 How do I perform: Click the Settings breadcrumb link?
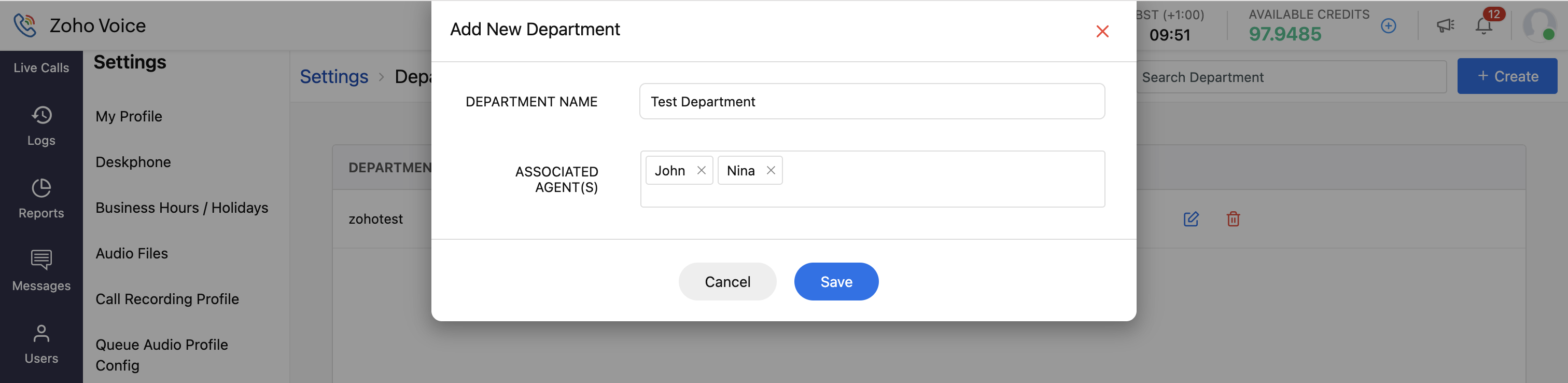(333, 77)
